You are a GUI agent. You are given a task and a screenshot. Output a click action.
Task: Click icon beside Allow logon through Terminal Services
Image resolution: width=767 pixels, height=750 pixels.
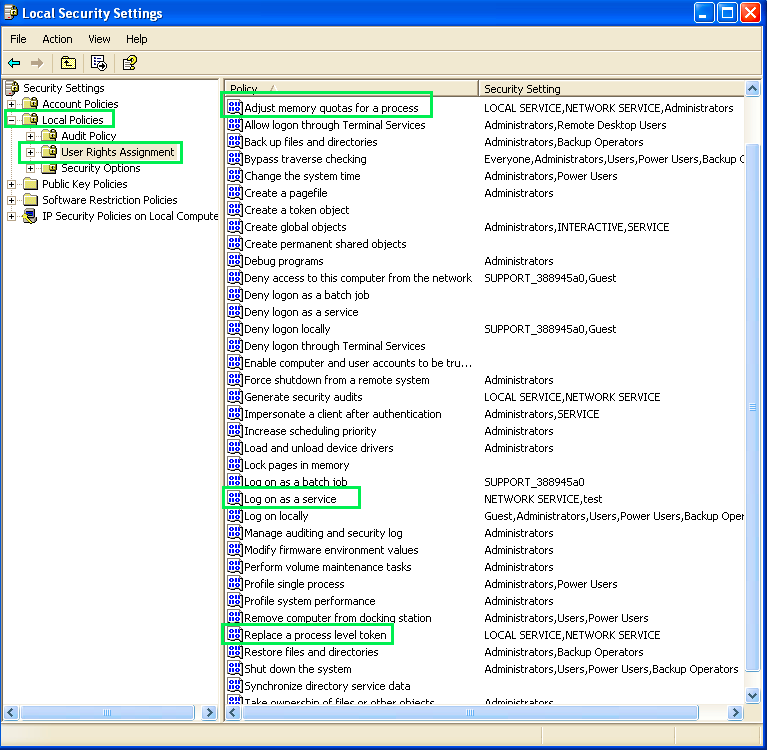(235, 125)
